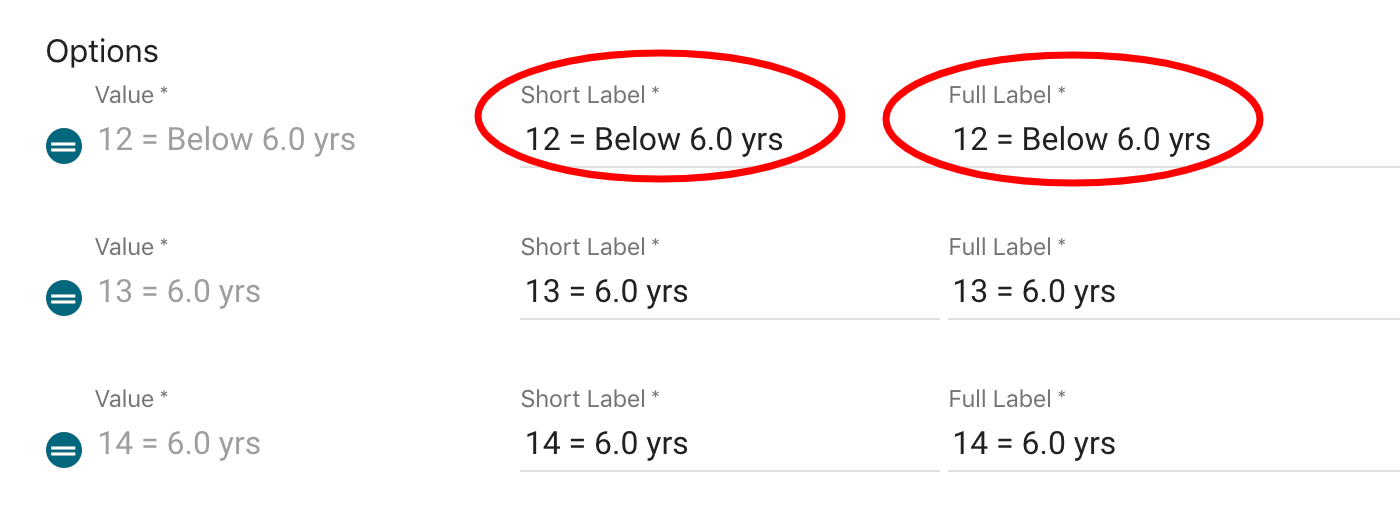This screenshot has width=1400, height=516.
Task: Select the Value field showing 13 = 6.0 yrs
Action: click(x=180, y=292)
